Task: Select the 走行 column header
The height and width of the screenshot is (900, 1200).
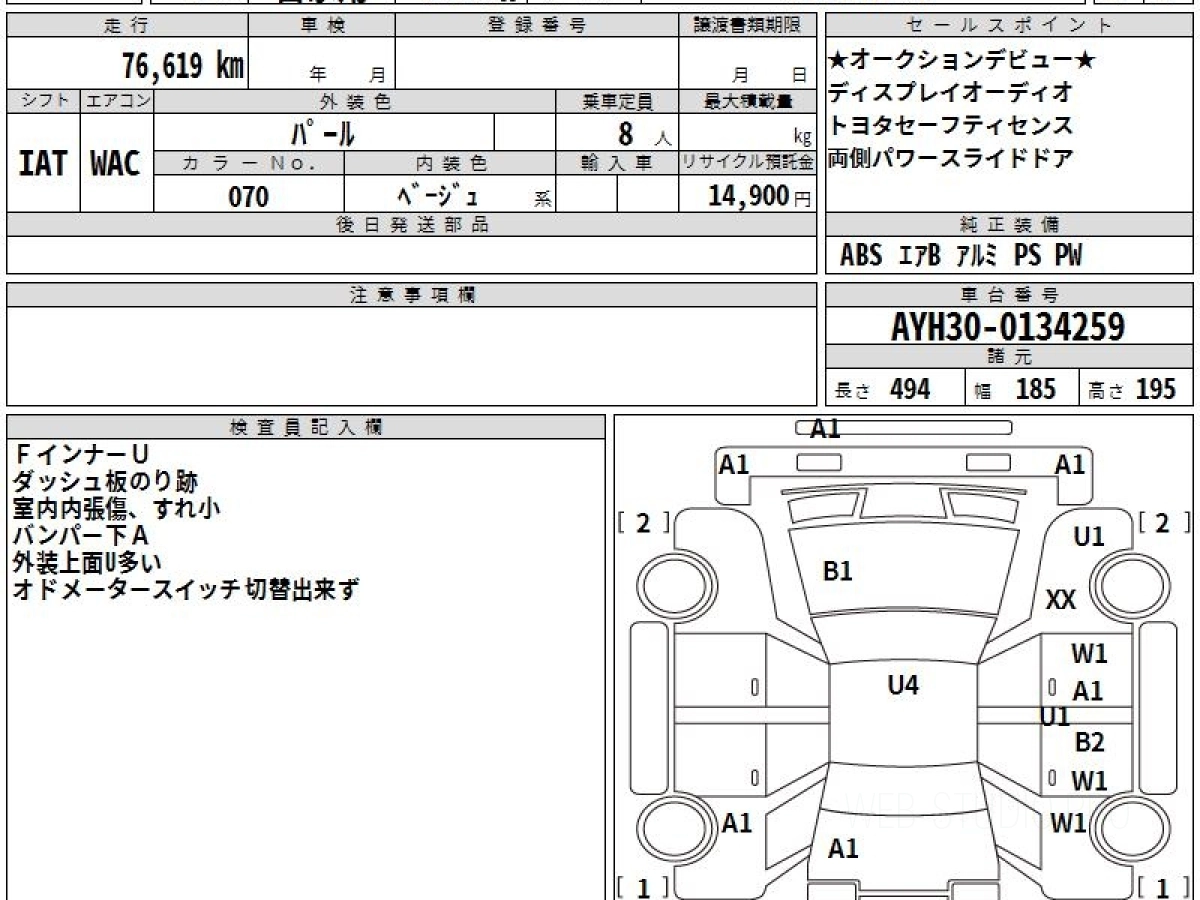Action: pos(127,26)
